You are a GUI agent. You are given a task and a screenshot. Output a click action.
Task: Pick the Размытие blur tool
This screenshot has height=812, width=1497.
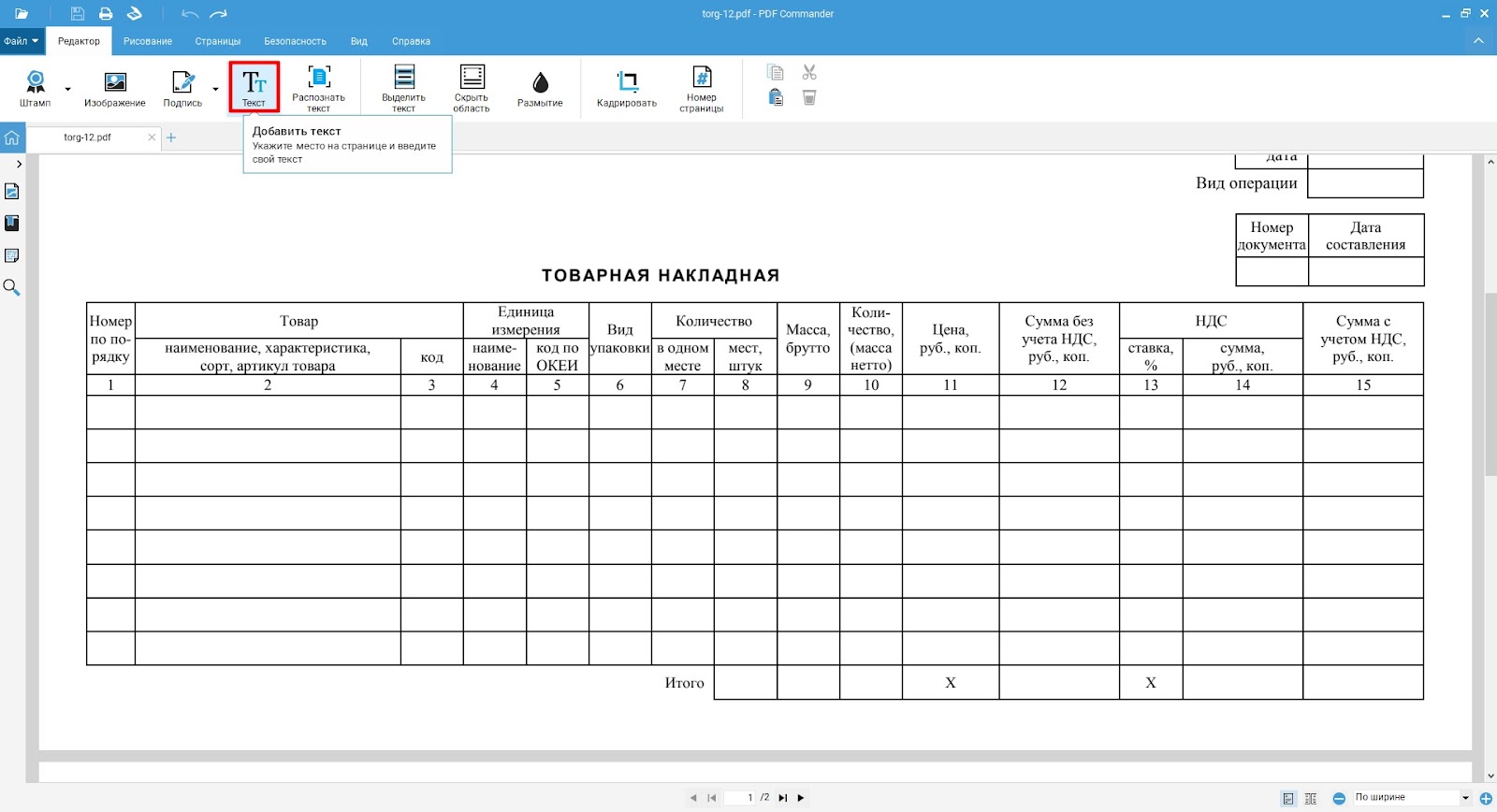point(540,89)
